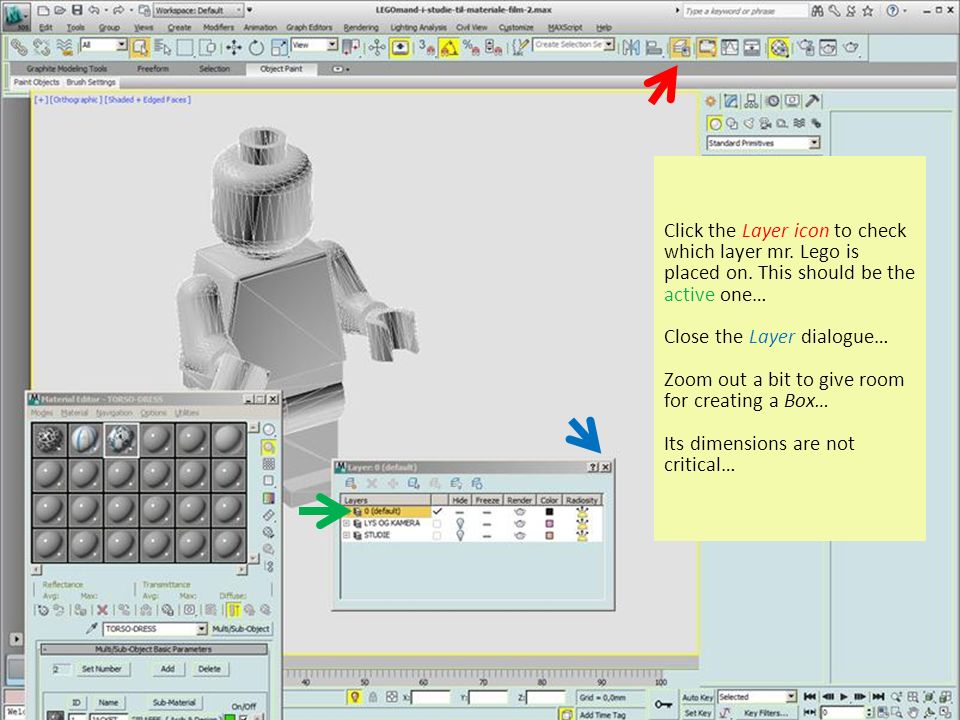Screen dimensions: 960x720
Task: Open the MAXScript menu
Action: pyautogui.click(x=565, y=28)
